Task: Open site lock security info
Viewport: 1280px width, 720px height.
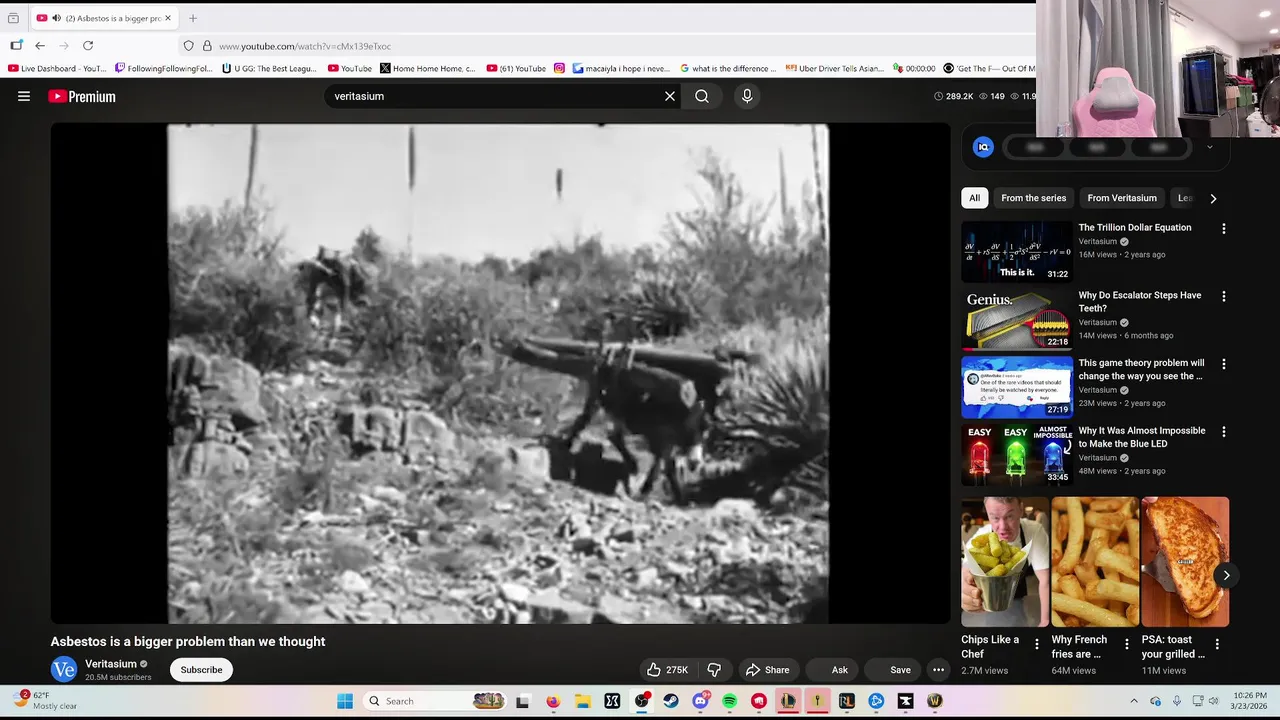Action: click(x=207, y=46)
